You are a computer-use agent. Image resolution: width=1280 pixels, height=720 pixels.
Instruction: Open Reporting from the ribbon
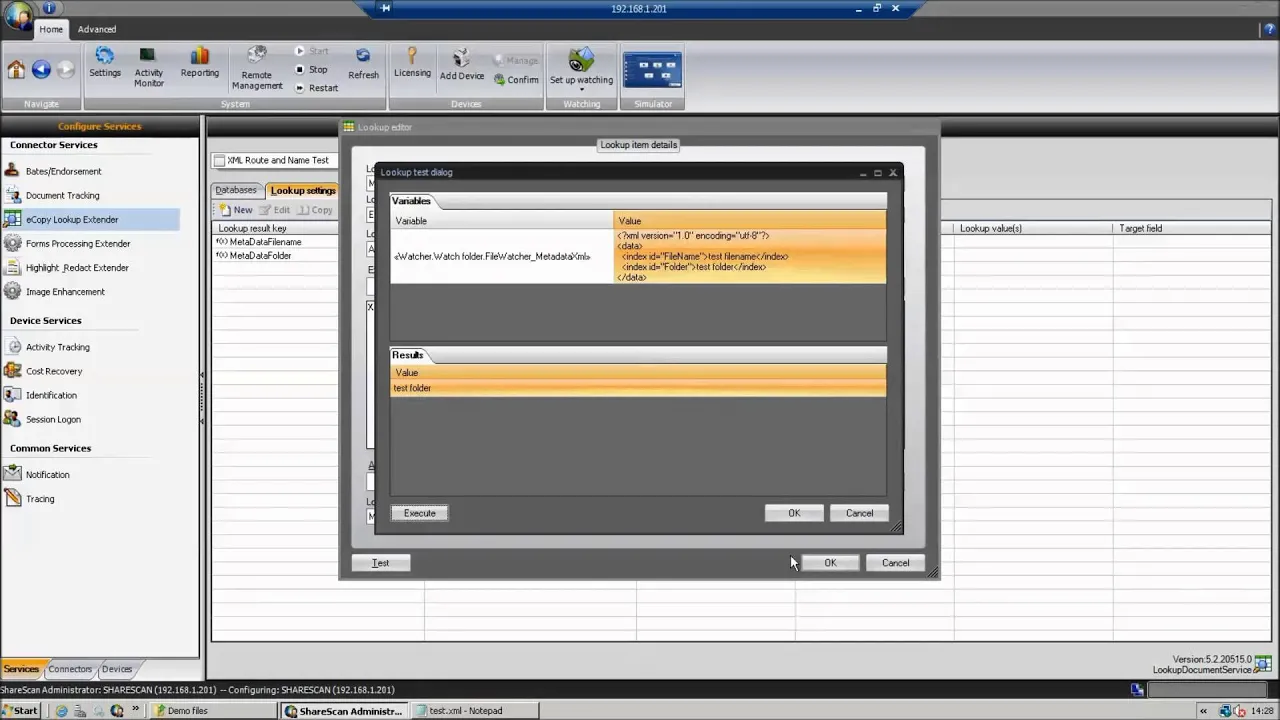[199, 63]
